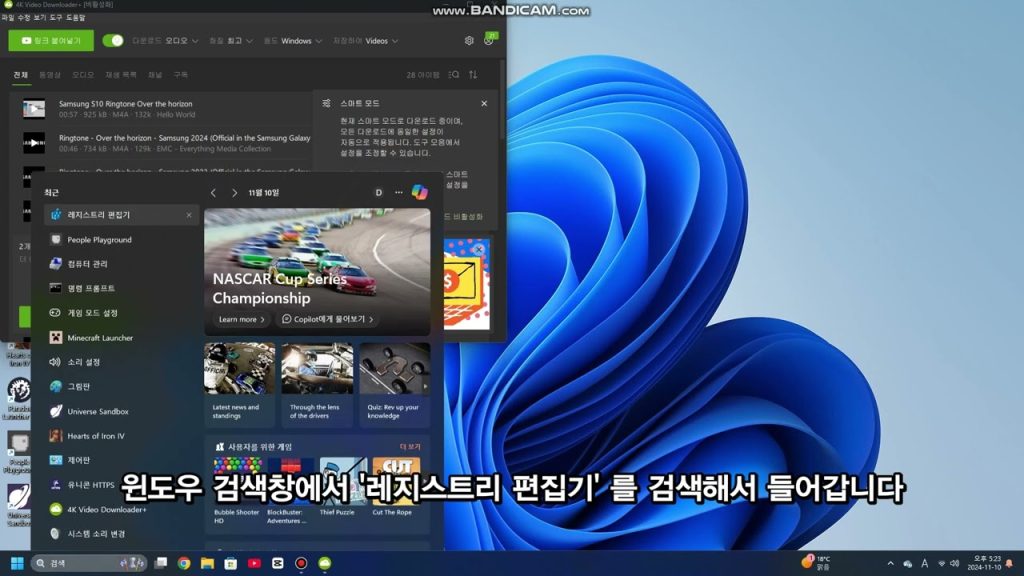Open the quality dropdown
This screenshot has height=576, width=1024.
(x=232, y=41)
